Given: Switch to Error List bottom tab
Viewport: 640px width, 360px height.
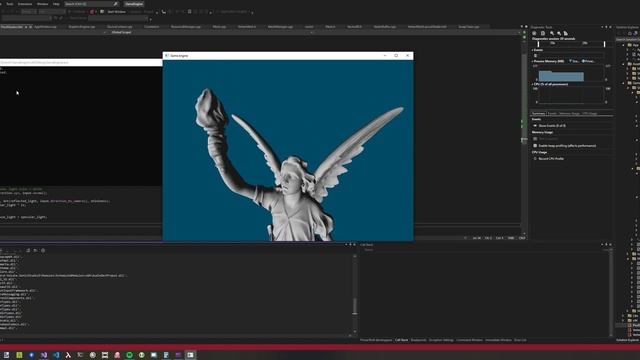Looking at the screenshot, I should pyautogui.click(x=520, y=340).
